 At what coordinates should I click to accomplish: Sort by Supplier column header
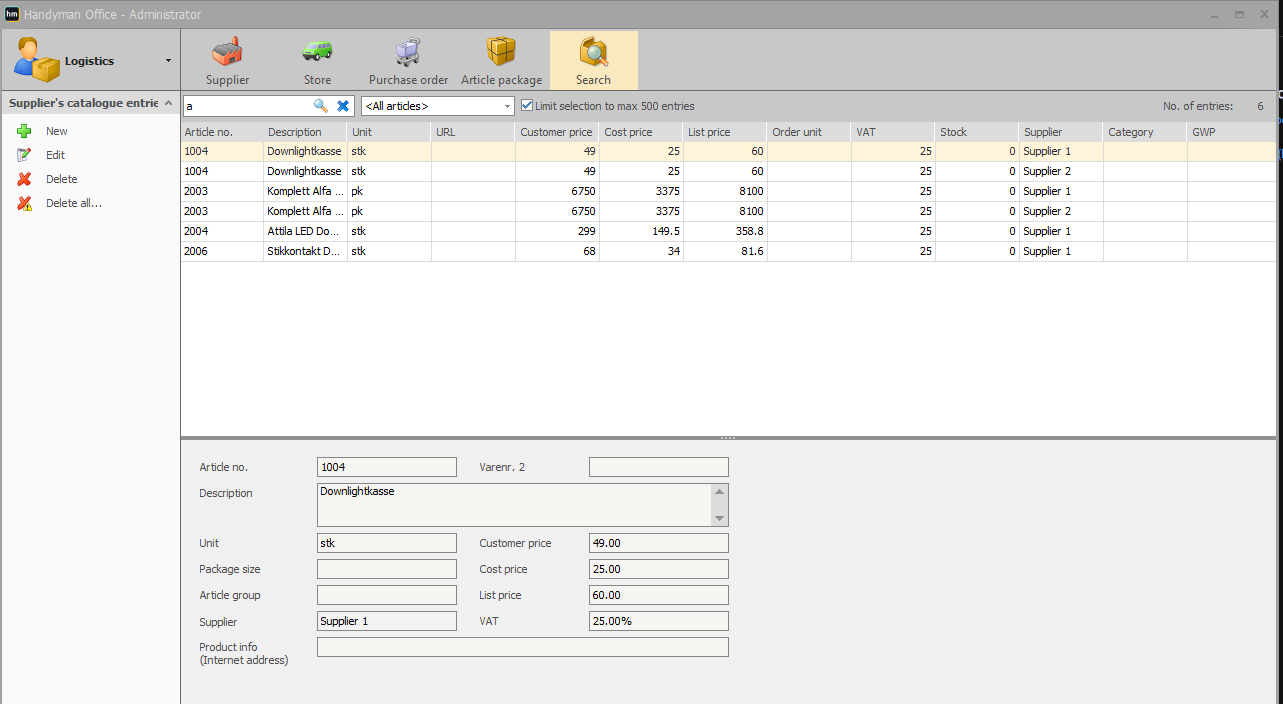[1061, 132]
